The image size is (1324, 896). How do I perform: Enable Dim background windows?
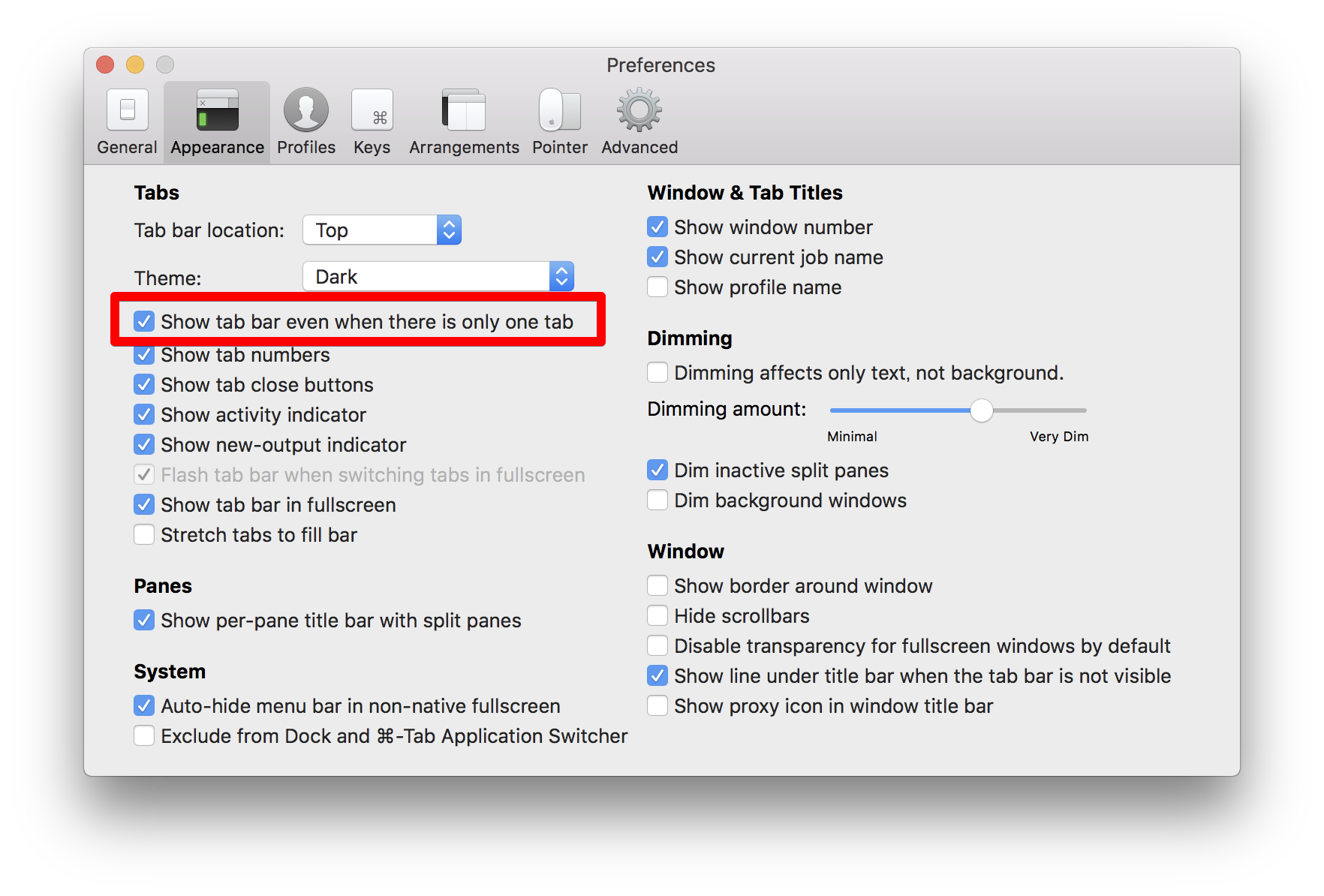(657, 500)
